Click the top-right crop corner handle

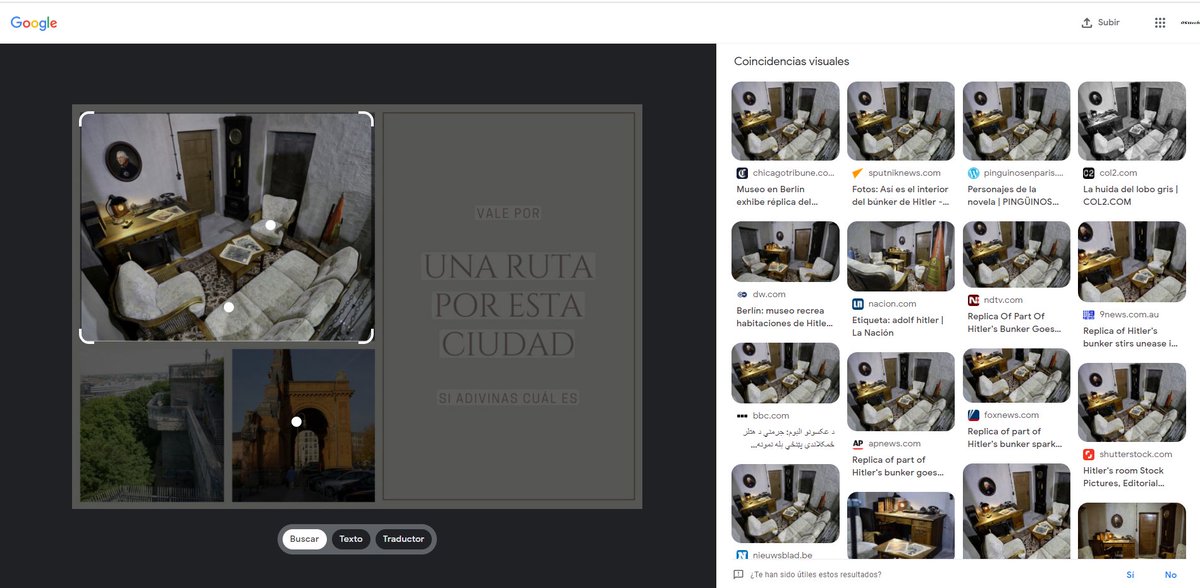pos(367,118)
